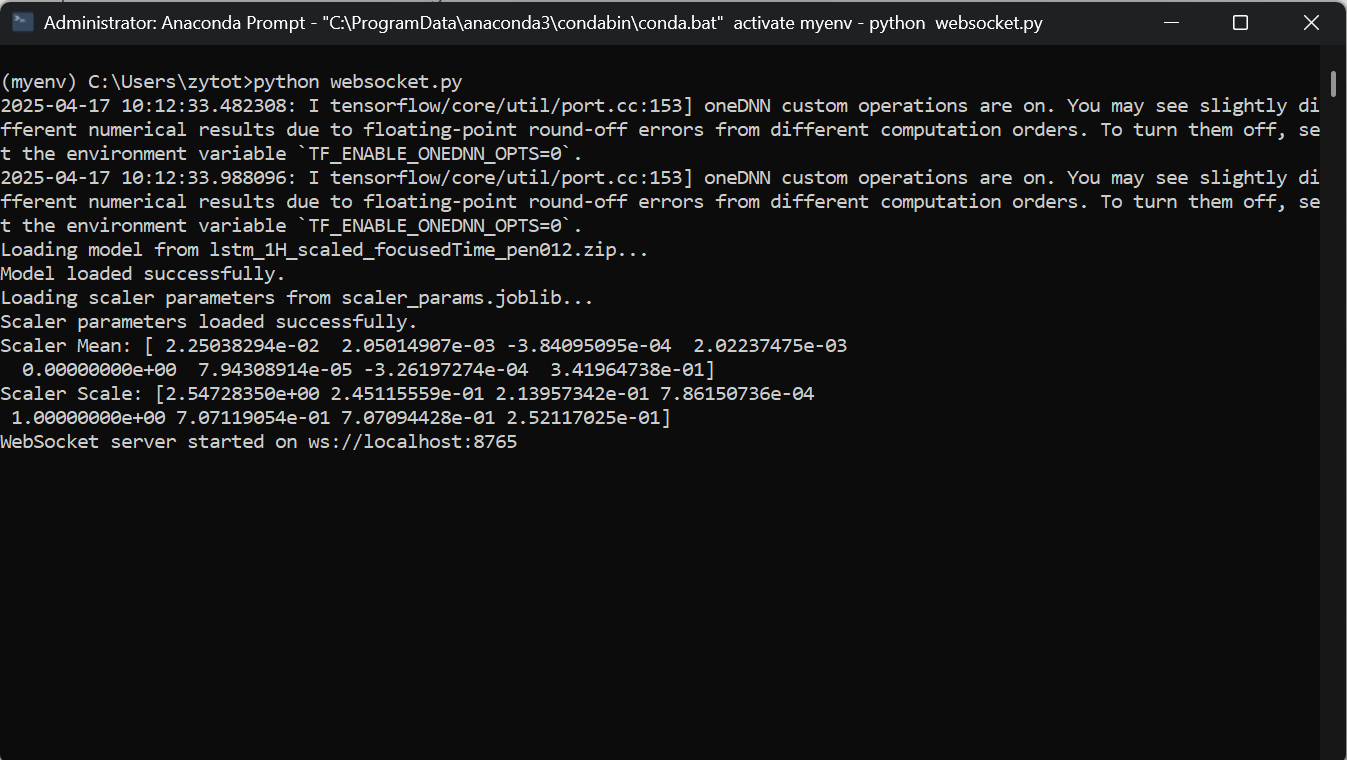The image size is (1347, 760).
Task: Click the 'Scaler Scale:' label
Action: click(71, 393)
